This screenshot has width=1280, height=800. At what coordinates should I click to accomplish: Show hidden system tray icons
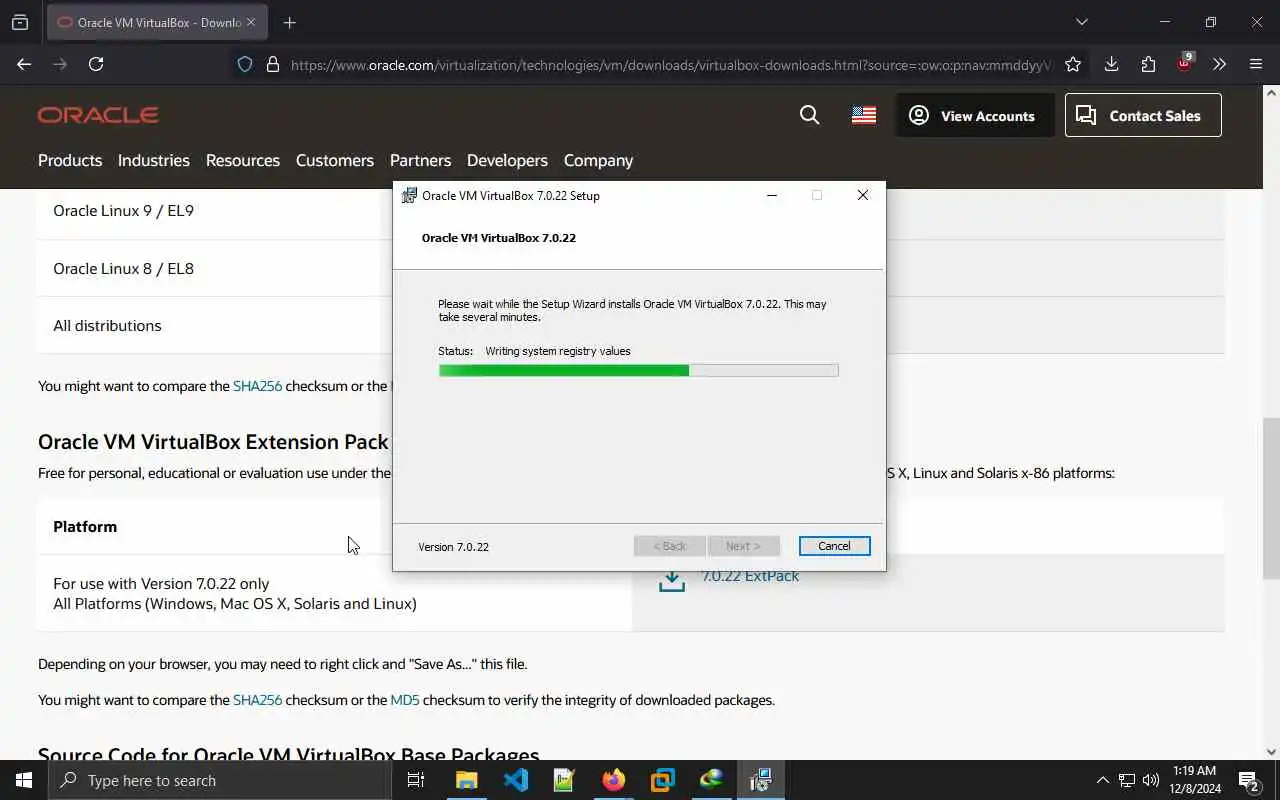(x=1102, y=780)
